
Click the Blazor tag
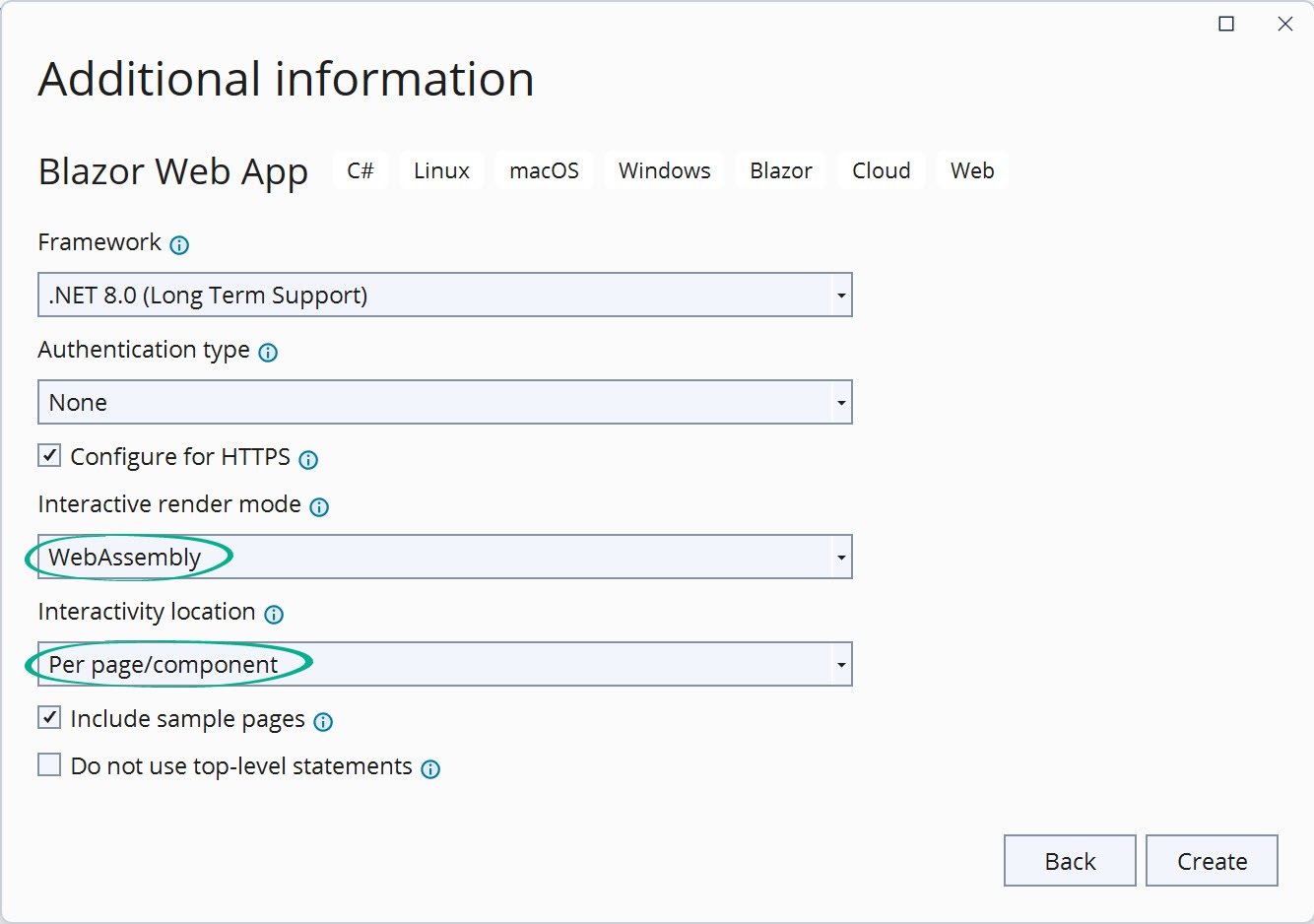[x=781, y=170]
